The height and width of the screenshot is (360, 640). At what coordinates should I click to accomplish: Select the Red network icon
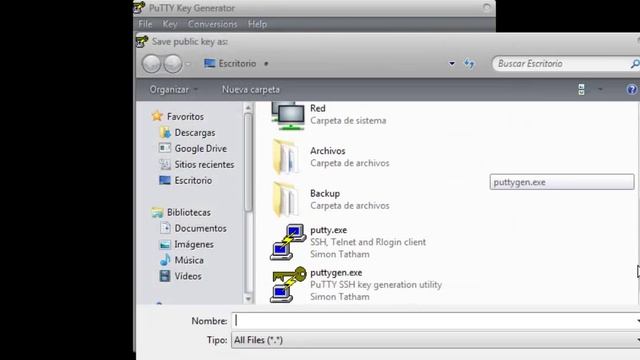(288, 116)
